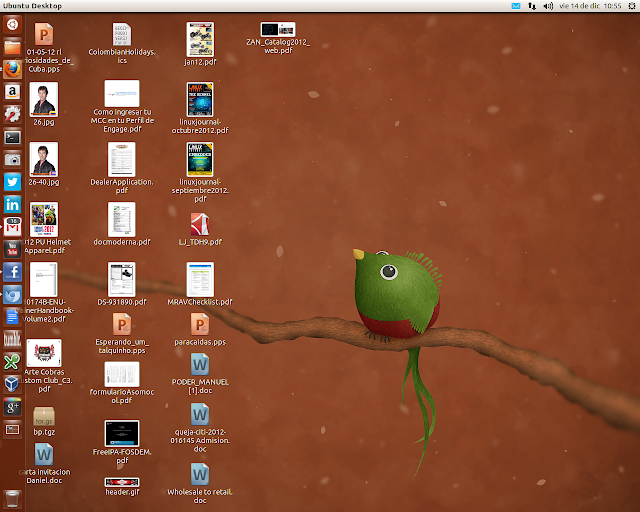Image resolution: width=640 pixels, height=512 pixels.
Task: Select the header.gif image file
Action: 122,487
